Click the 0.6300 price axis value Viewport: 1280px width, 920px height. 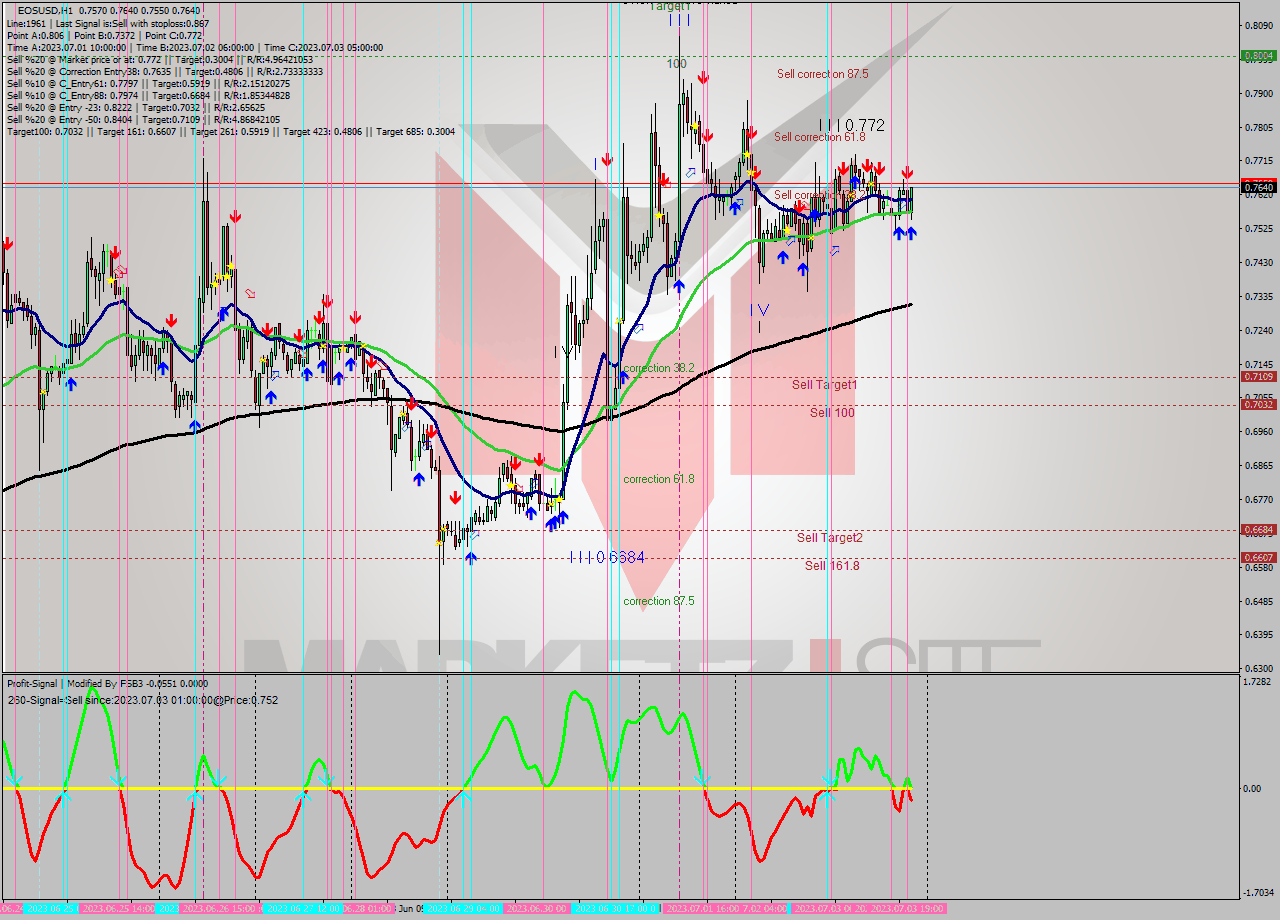1258,668
